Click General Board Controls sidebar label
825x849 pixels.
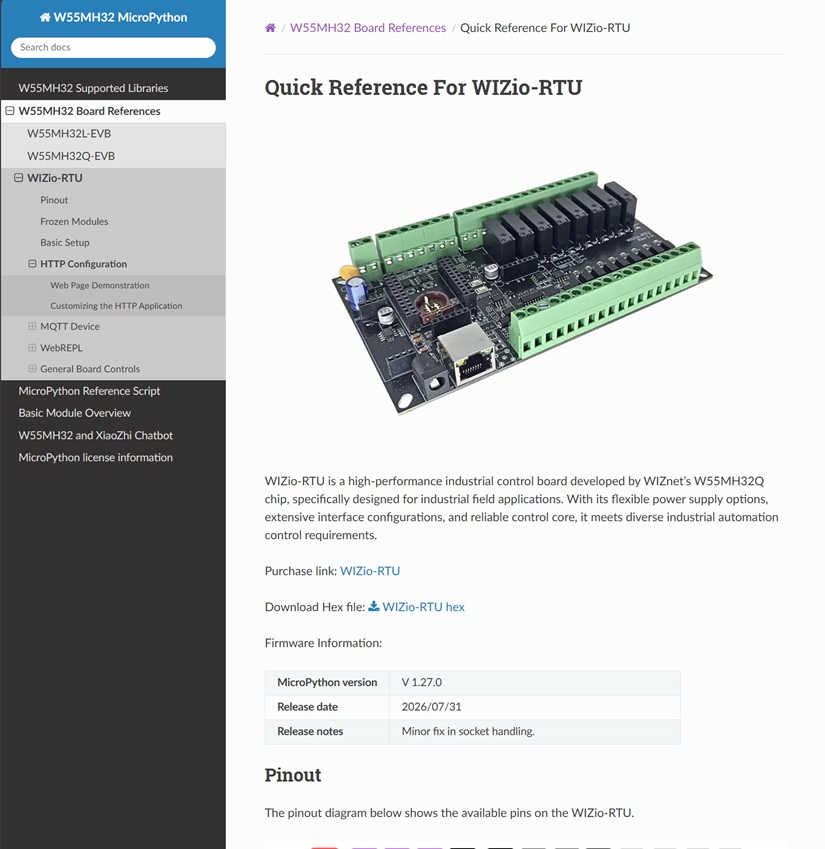pyautogui.click(x=90, y=369)
